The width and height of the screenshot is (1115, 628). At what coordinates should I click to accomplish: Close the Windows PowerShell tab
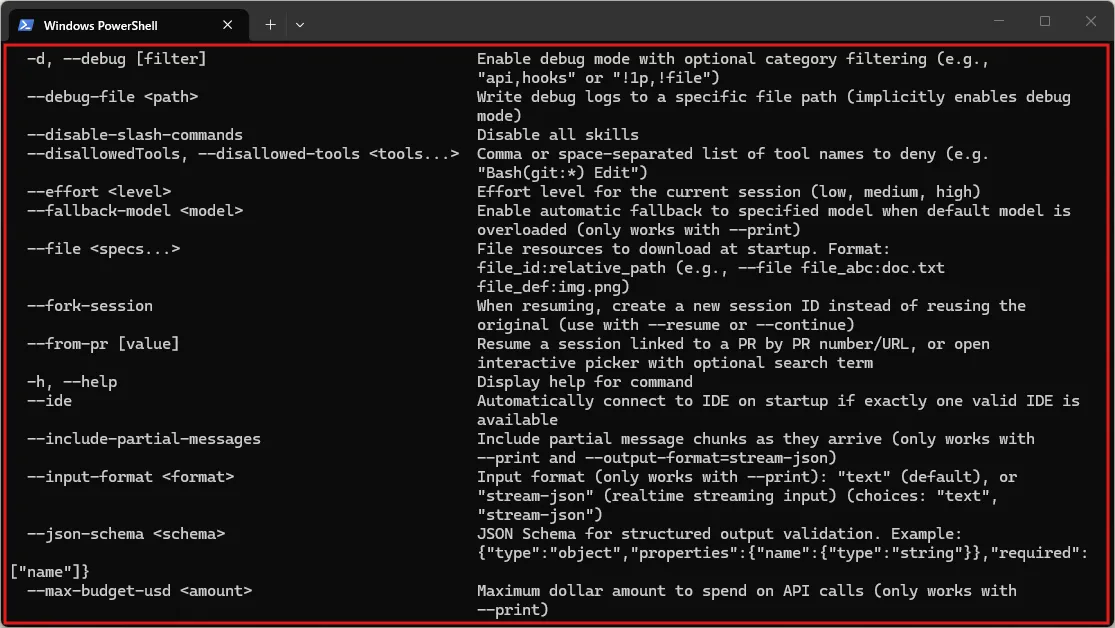coord(228,25)
